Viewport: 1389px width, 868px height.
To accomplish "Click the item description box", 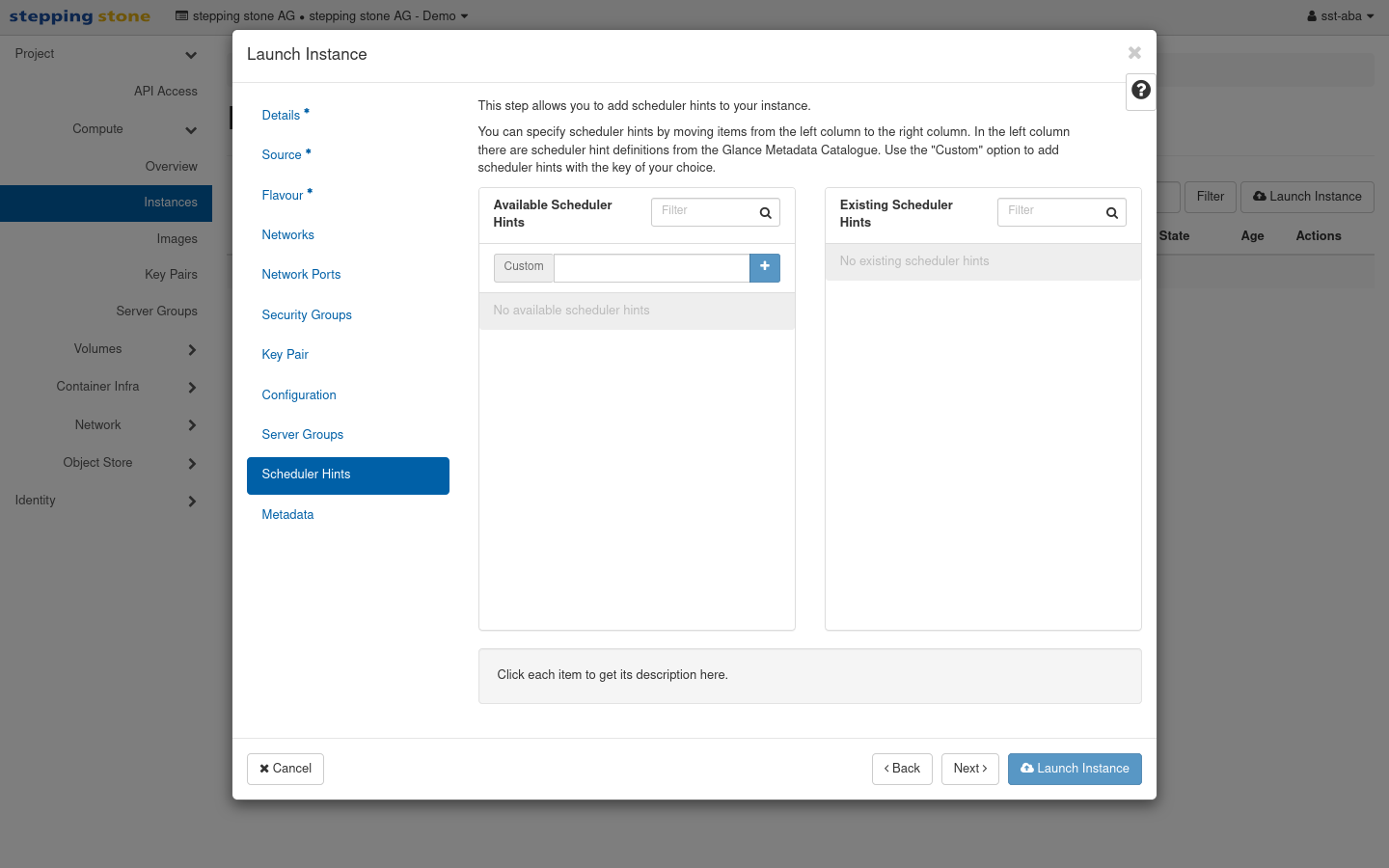I will point(809,675).
